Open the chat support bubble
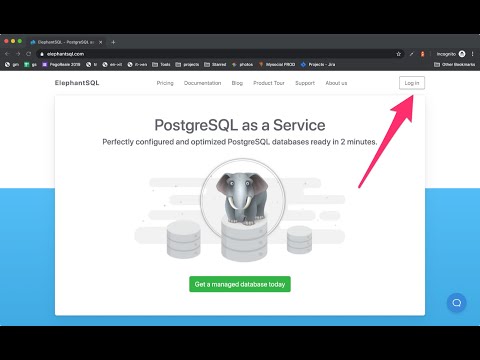Viewport: 480px width, 360px height. 456,303
